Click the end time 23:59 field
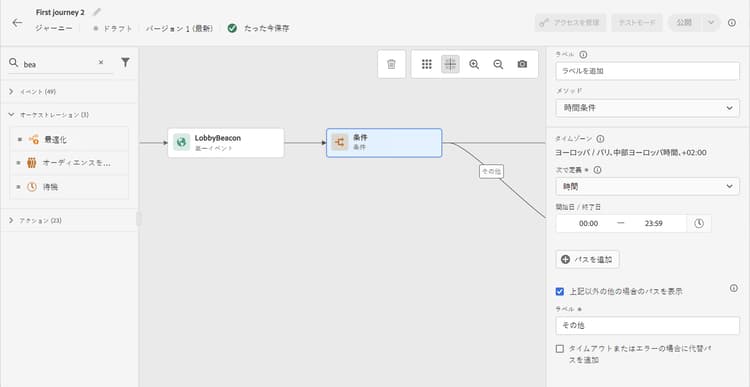The image size is (750, 387). pyautogui.click(x=653, y=223)
